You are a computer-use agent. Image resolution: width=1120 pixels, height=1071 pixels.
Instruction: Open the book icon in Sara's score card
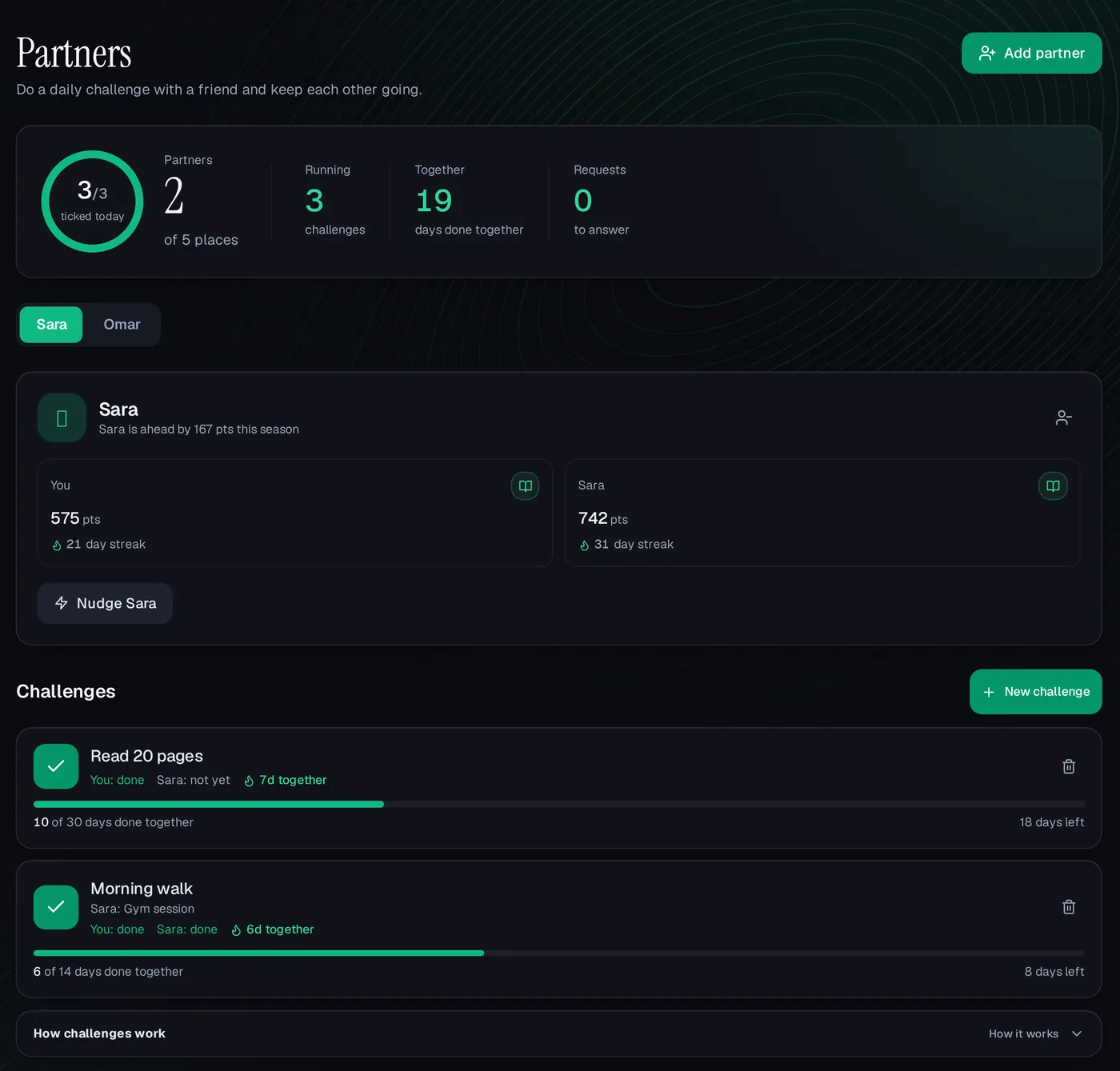[1053, 486]
